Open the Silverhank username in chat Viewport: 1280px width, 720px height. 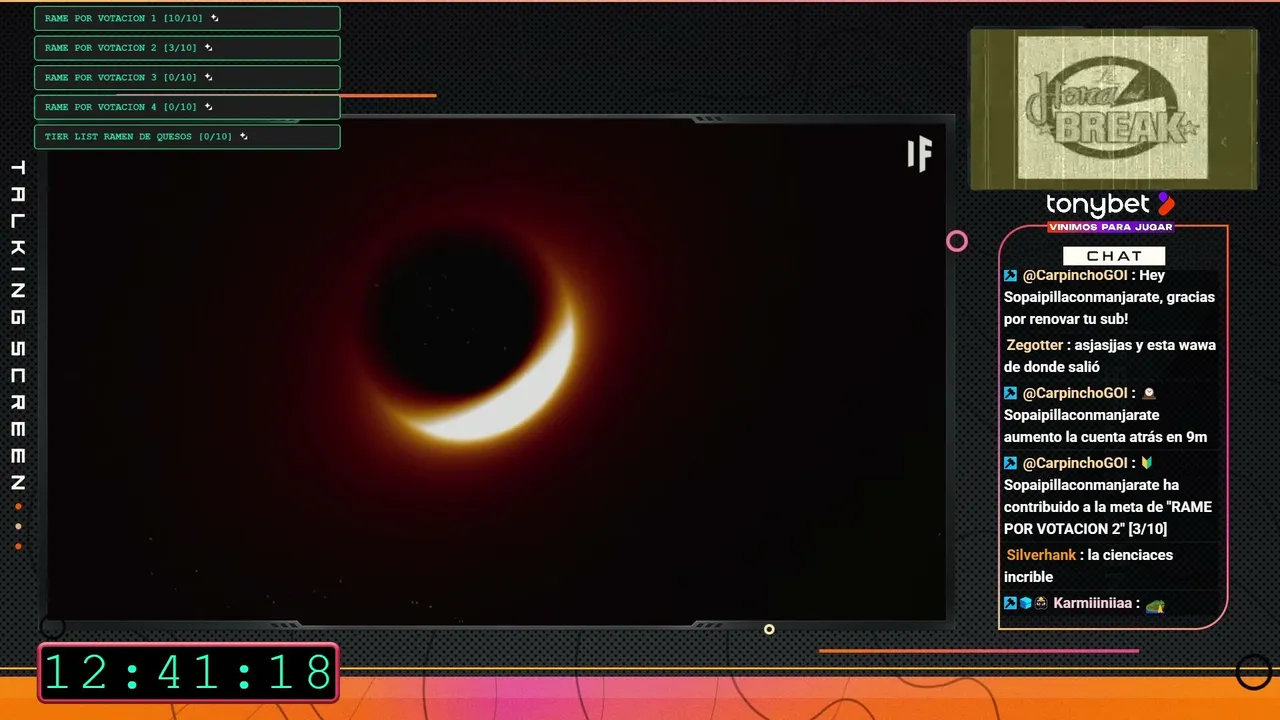click(x=1041, y=555)
